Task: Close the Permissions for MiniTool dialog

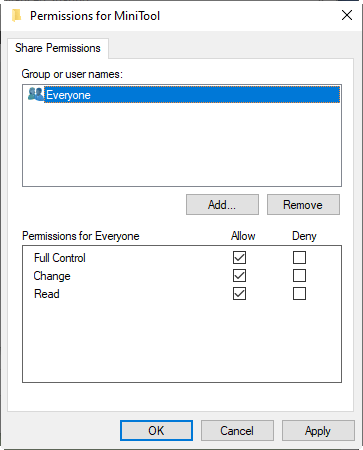Action: 347,15
